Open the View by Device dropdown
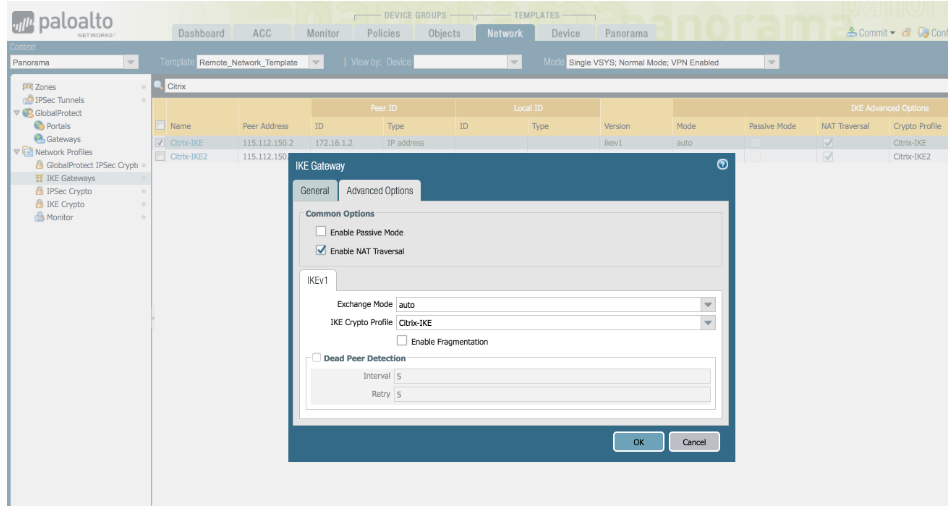The width and height of the screenshot is (949, 510). pos(514,62)
